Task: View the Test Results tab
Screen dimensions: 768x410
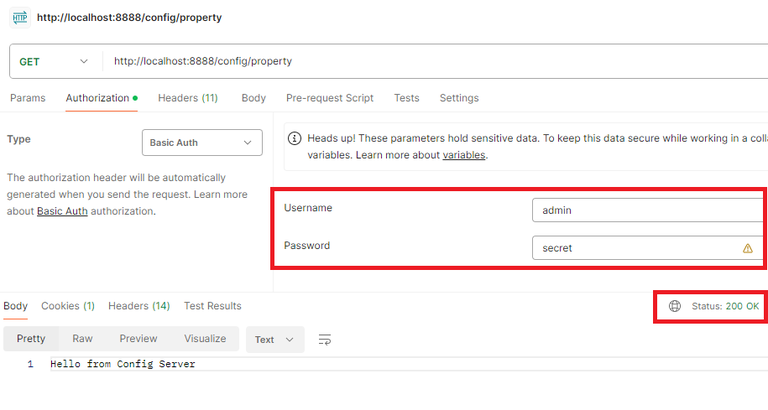Action: (212, 306)
